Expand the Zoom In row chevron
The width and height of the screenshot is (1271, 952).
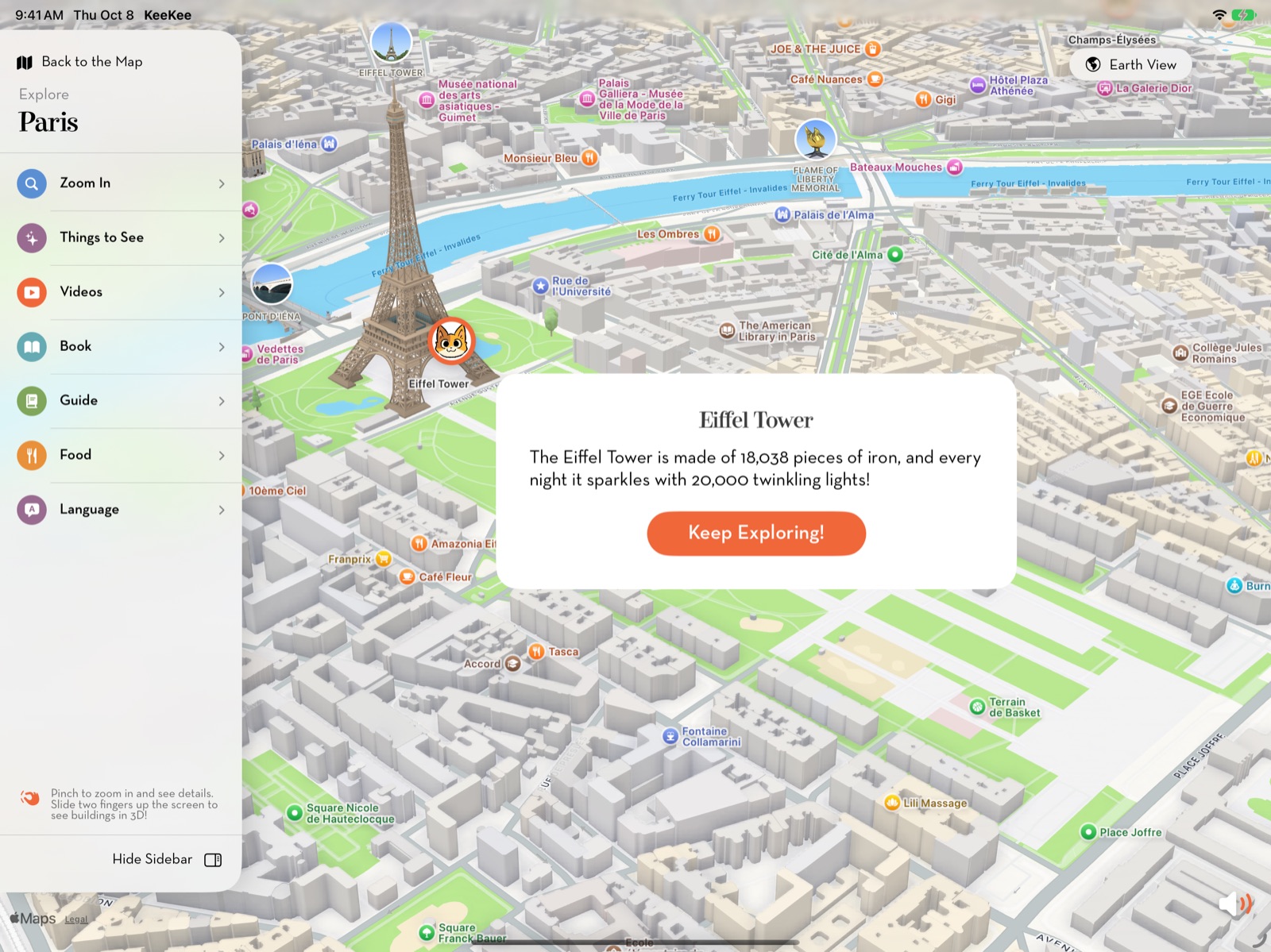222,183
